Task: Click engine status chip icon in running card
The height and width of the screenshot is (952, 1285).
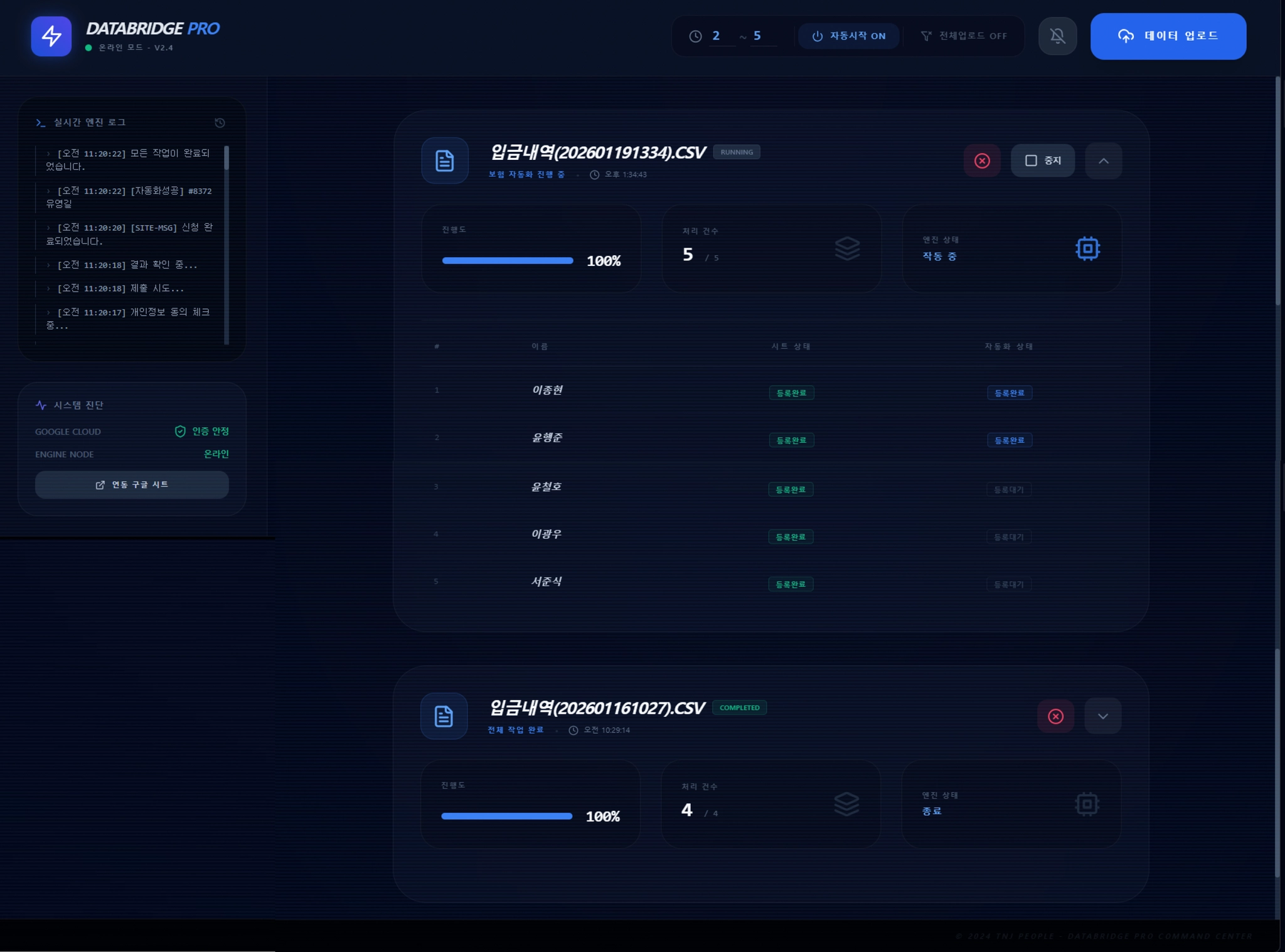Action: (x=1087, y=249)
